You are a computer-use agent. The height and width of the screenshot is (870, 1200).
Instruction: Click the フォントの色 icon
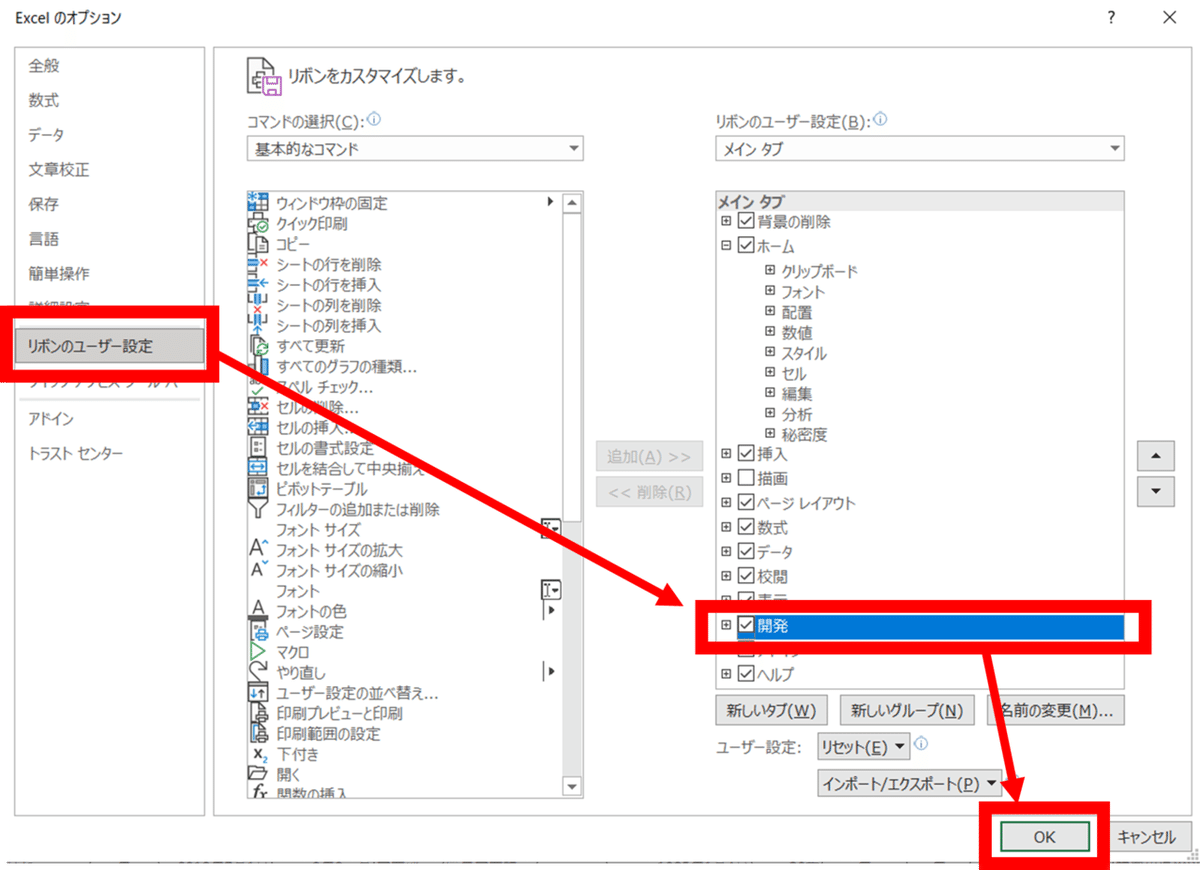point(257,611)
